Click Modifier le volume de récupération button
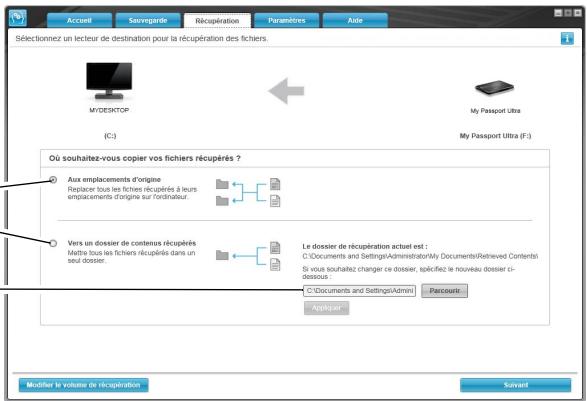587x401 pixels. pyautogui.click(x=83, y=385)
